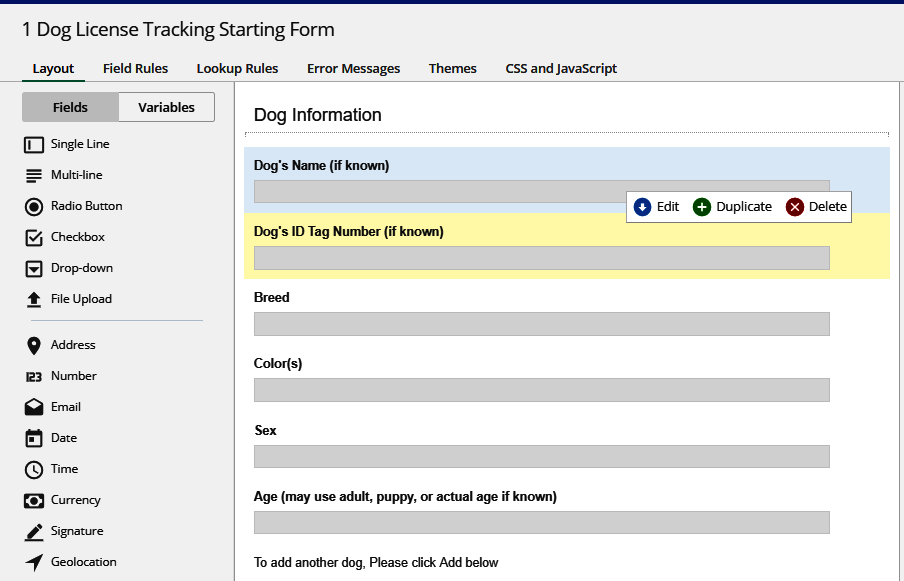The height and width of the screenshot is (581, 904).
Task: Click the File Upload field icon
Action: point(34,300)
